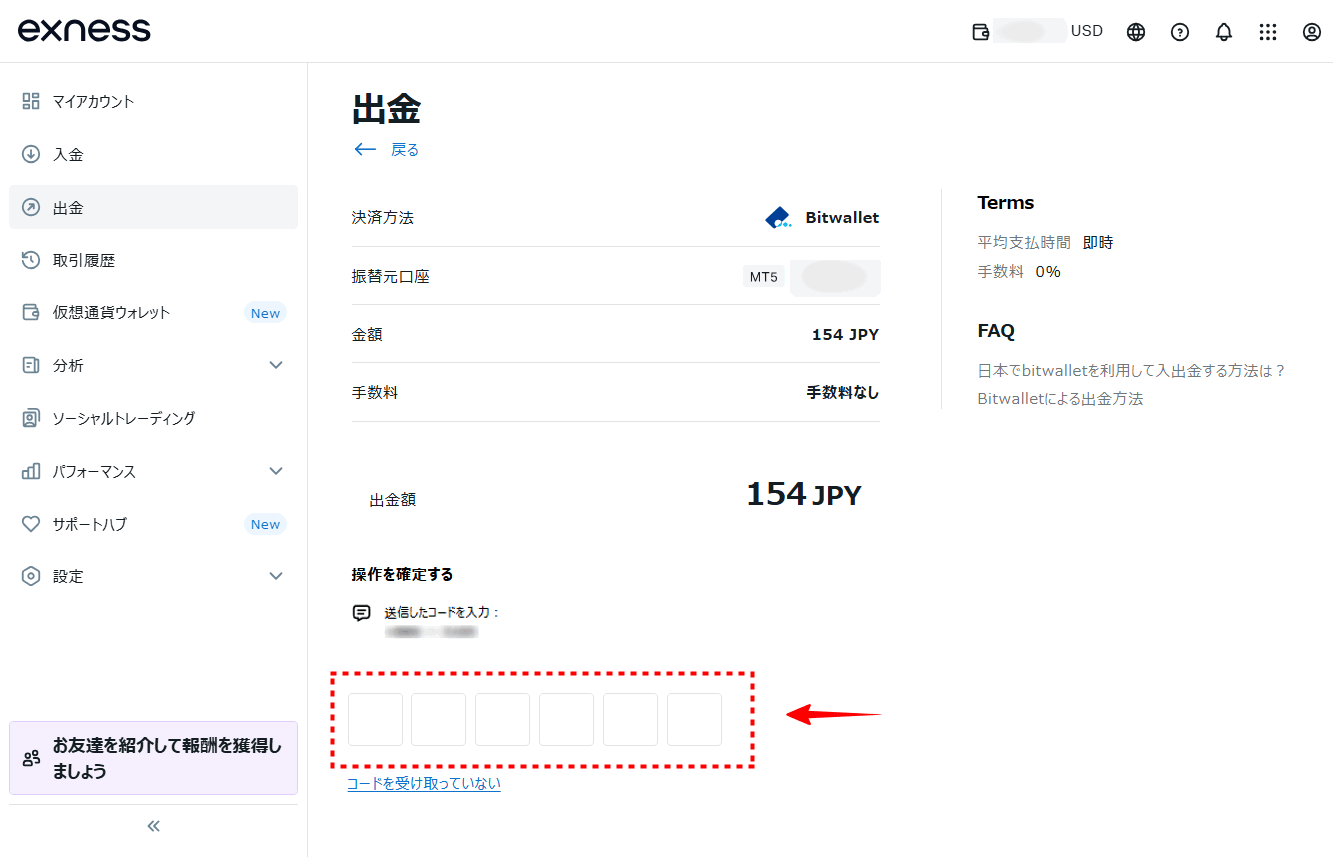Click the 入金 deposit arrow icon
The height and width of the screenshot is (857, 1333).
pos(31,154)
